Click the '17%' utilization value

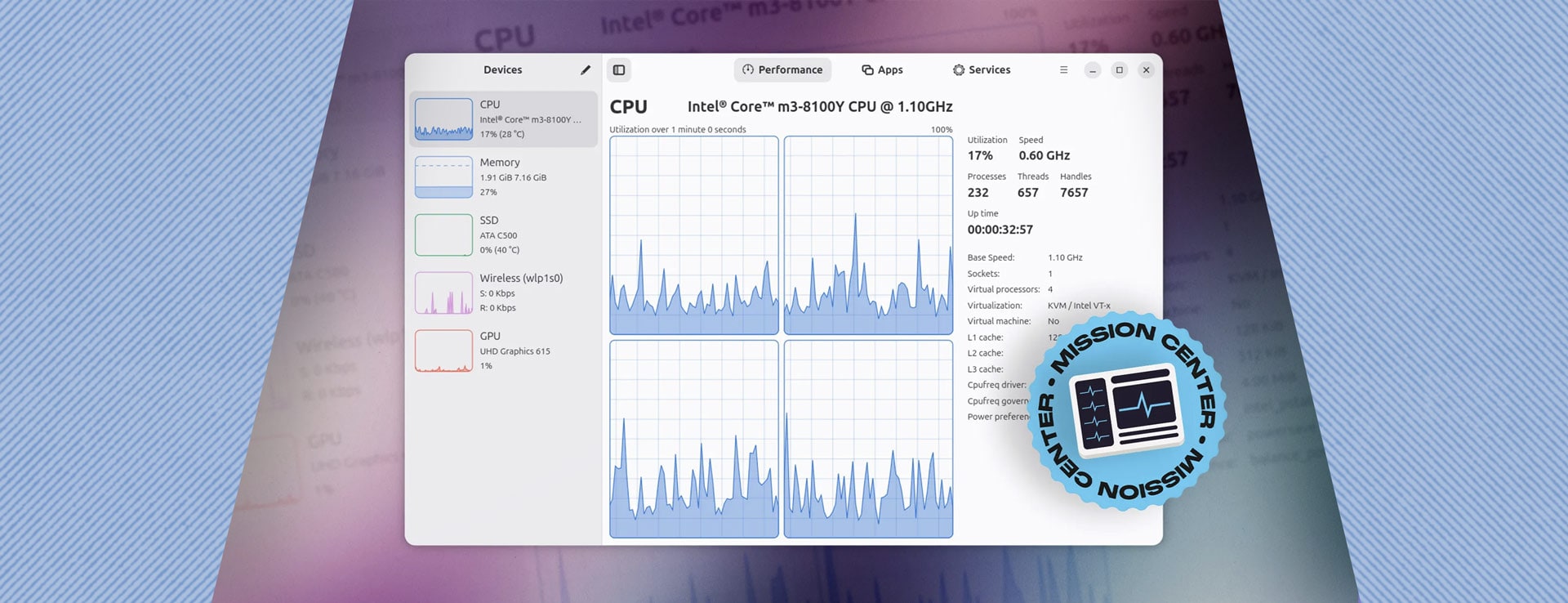pos(980,155)
